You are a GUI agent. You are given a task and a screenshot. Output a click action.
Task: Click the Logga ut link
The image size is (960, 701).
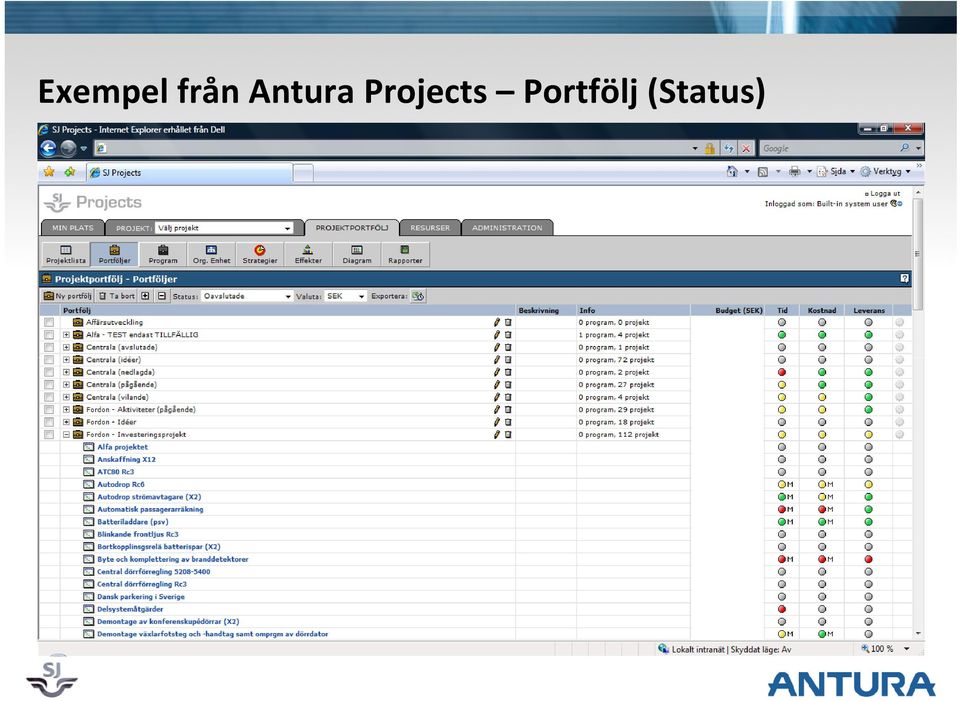point(883,193)
